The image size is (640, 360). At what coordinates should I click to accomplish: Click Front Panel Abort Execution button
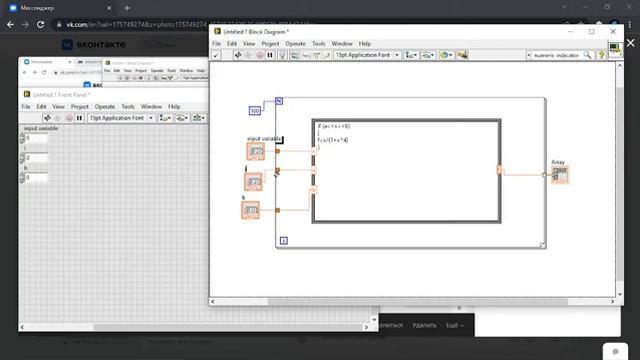(69, 118)
